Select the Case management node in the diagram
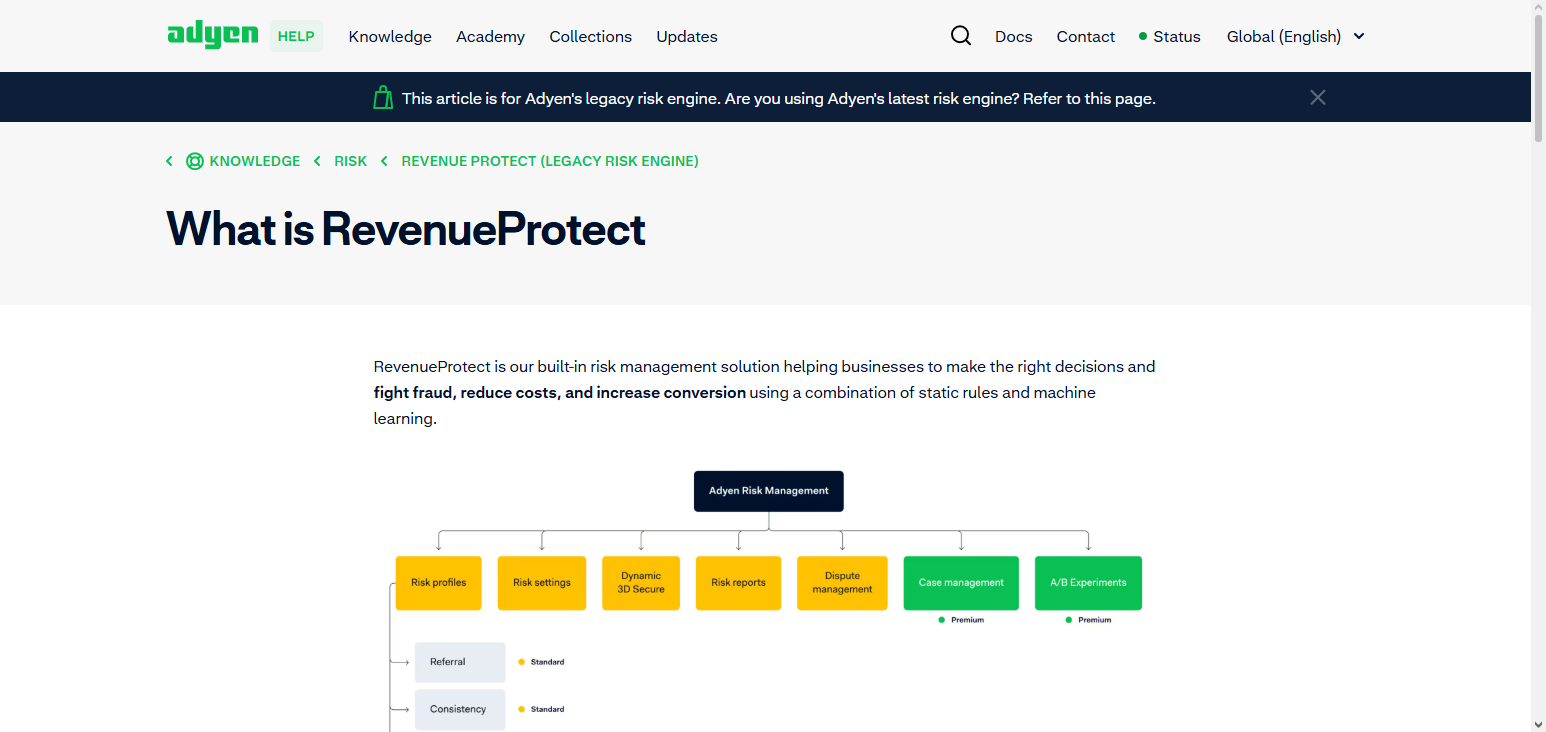 pyautogui.click(x=960, y=582)
